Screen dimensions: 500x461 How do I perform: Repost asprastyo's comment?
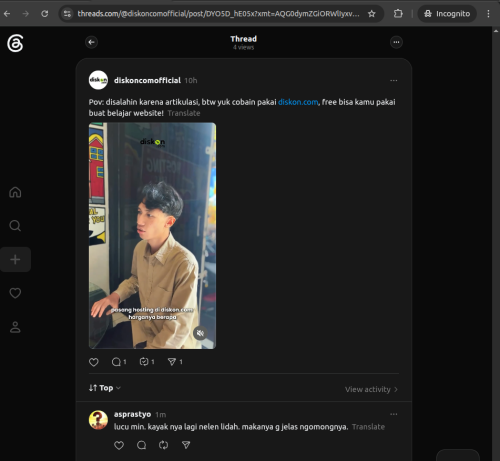click(163, 445)
